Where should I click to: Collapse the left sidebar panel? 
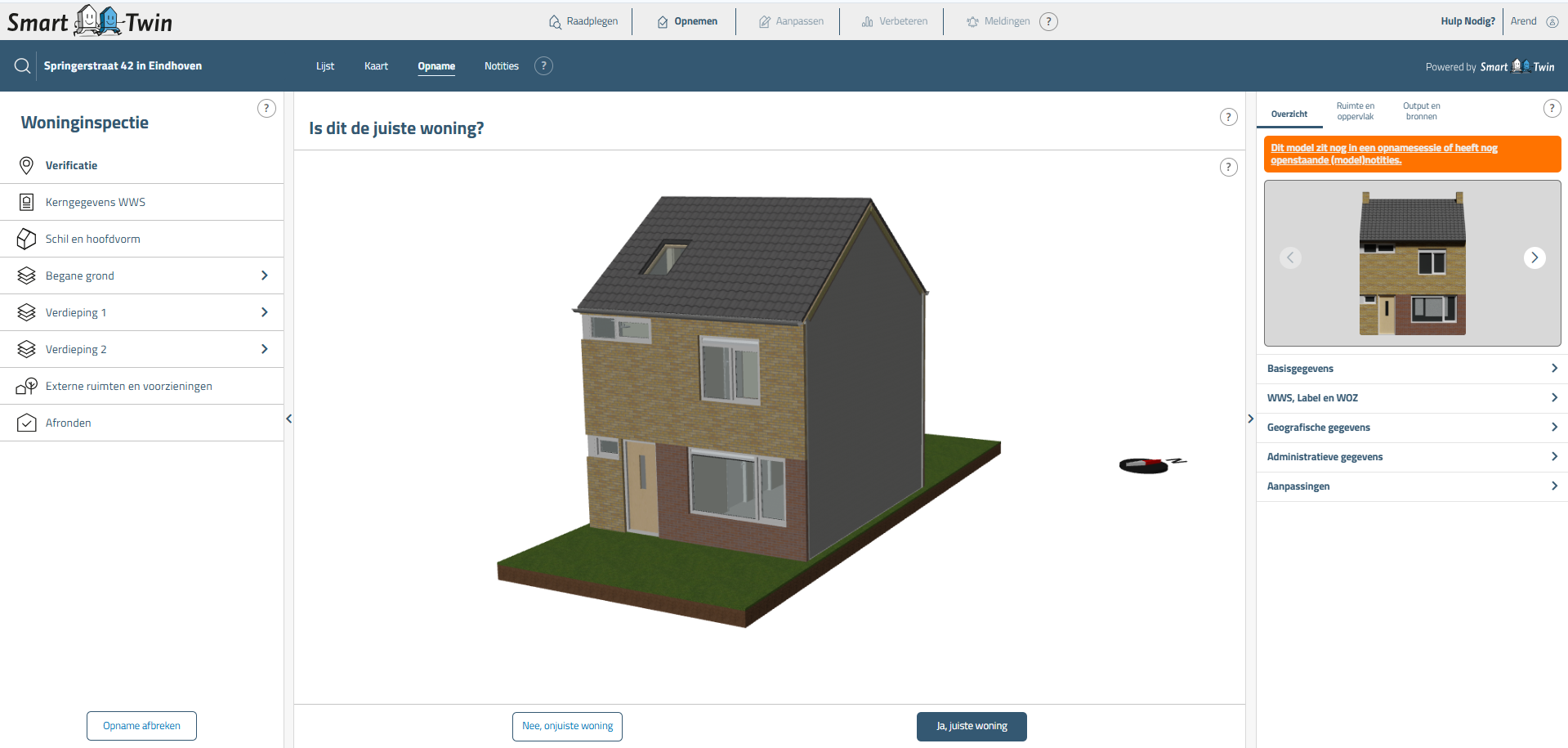(x=288, y=419)
